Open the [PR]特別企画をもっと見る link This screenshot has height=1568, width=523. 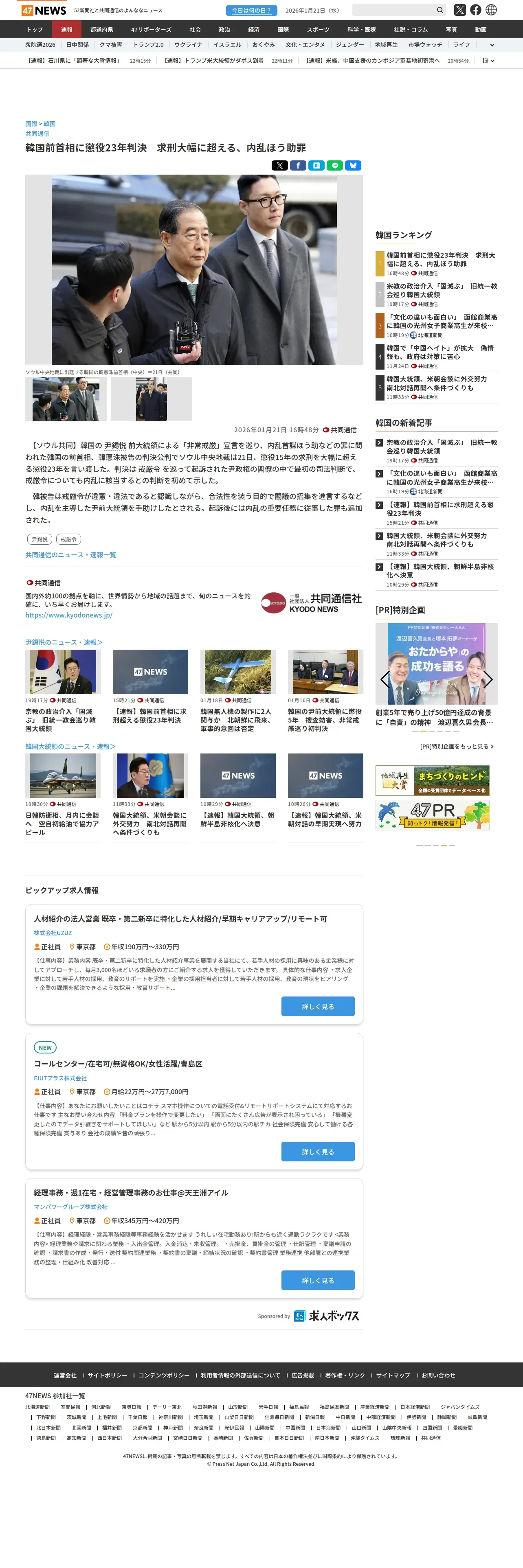point(457,746)
